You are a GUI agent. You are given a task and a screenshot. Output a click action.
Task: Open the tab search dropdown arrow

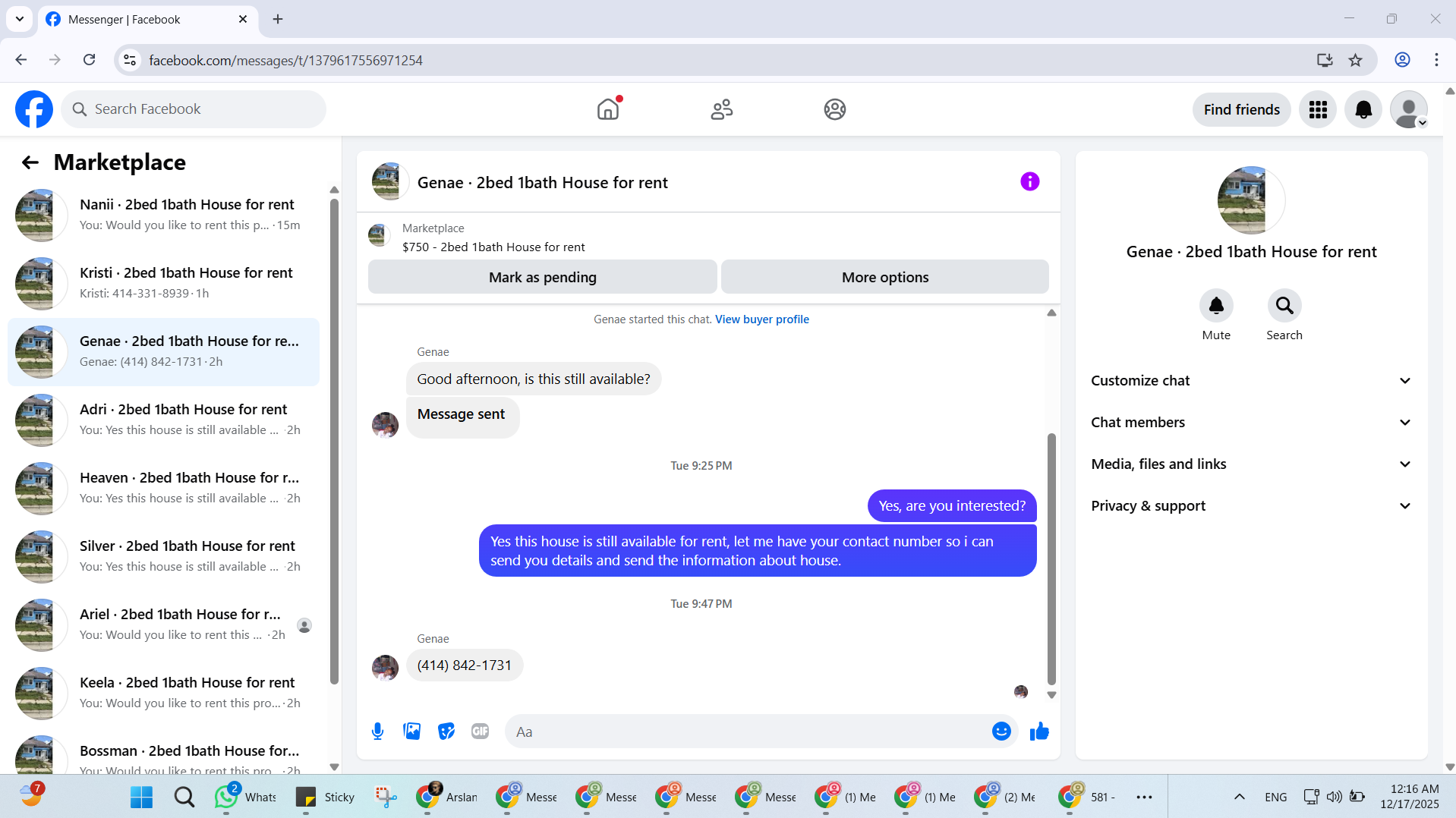(x=20, y=19)
